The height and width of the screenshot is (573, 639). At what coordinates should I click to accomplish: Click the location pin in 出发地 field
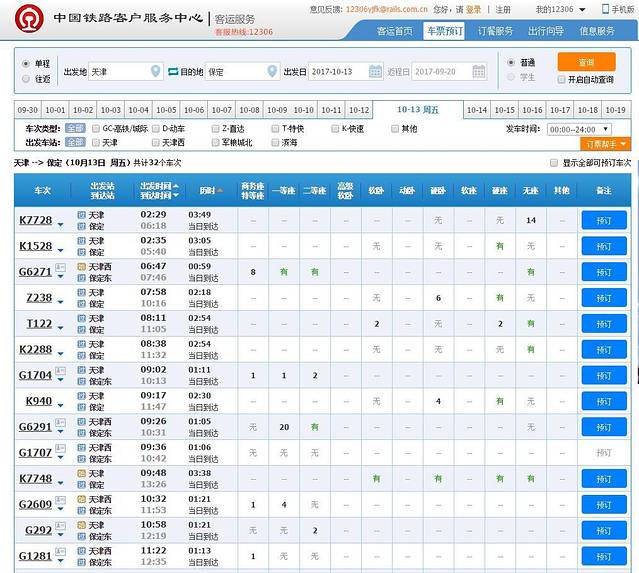[x=155, y=72]
